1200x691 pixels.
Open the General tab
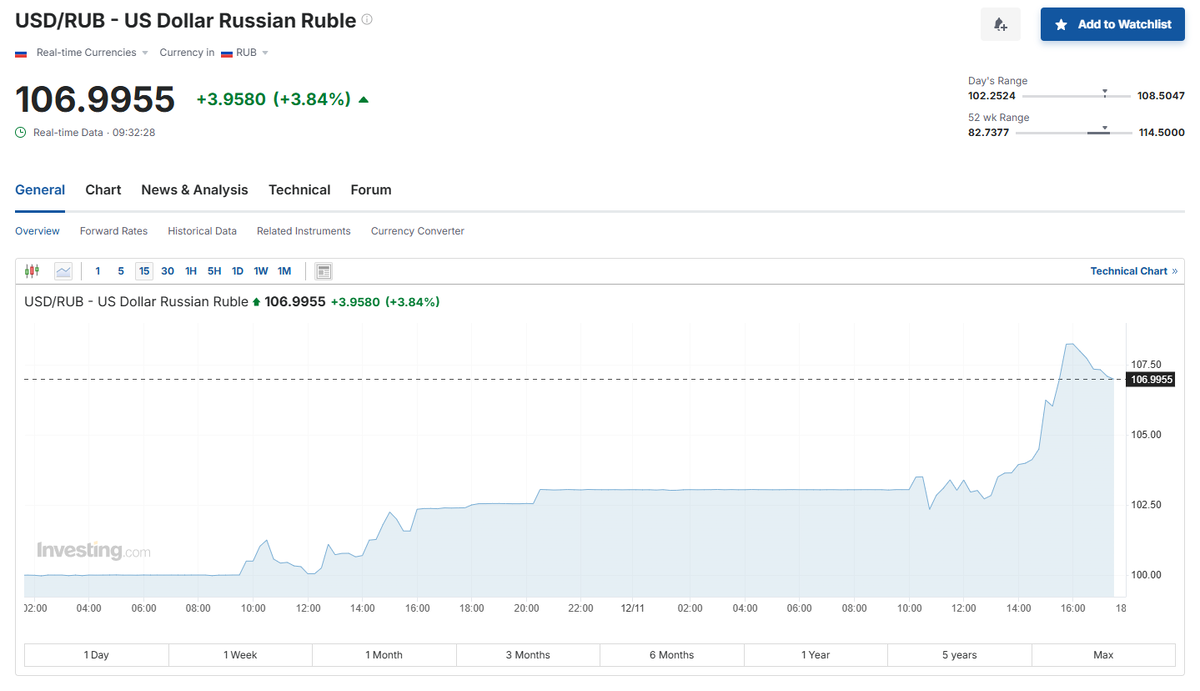click(40, 190)
